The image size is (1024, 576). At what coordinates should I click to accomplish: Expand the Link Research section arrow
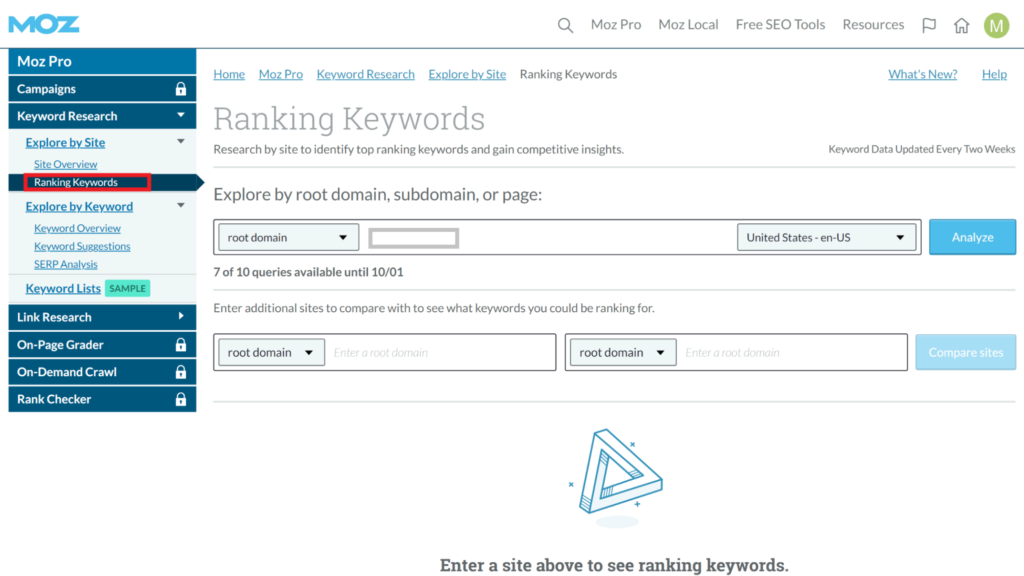click(181, 317)
